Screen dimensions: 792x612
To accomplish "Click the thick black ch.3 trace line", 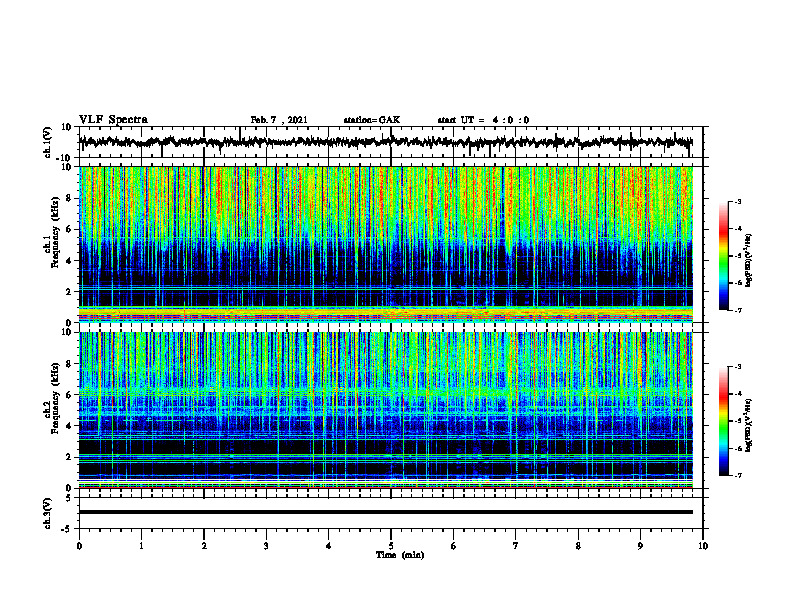I will (385, 512).
